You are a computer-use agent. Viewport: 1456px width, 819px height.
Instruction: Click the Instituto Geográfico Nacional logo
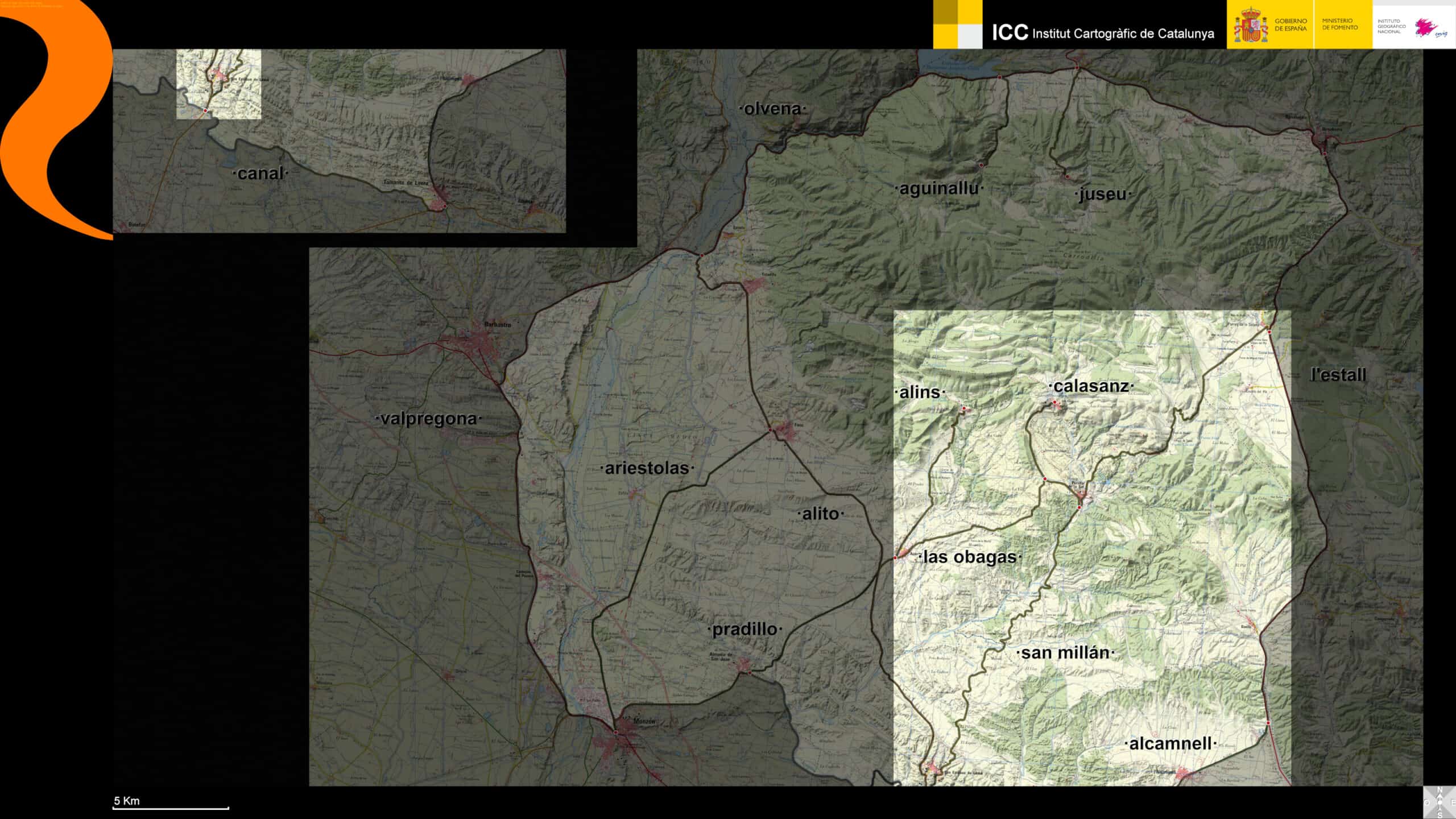pyautogui.click(x=1413, y=26)
